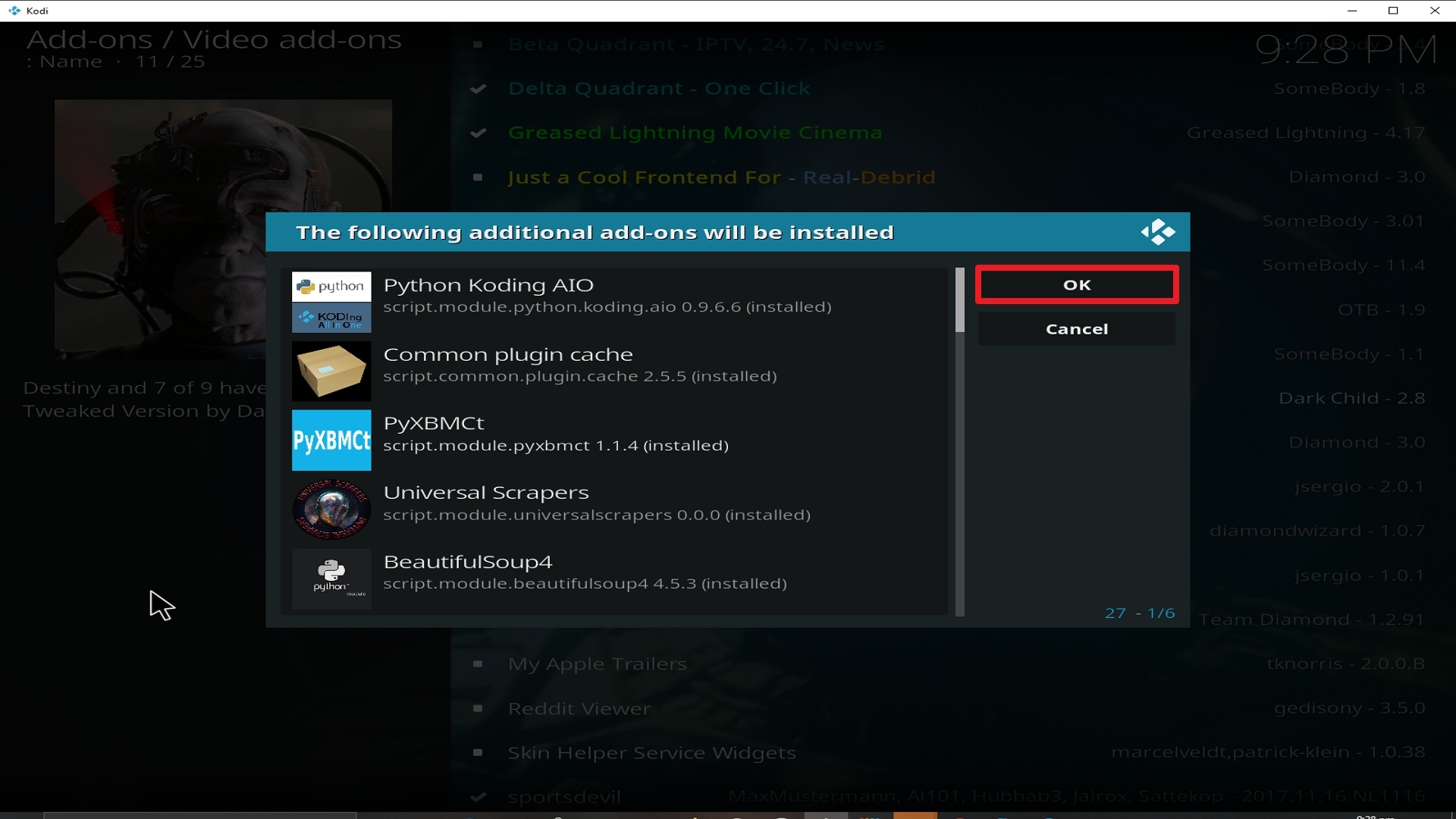
Task: Click bullet beside Reddit Viewer
Action: click(x=478, y=708)
